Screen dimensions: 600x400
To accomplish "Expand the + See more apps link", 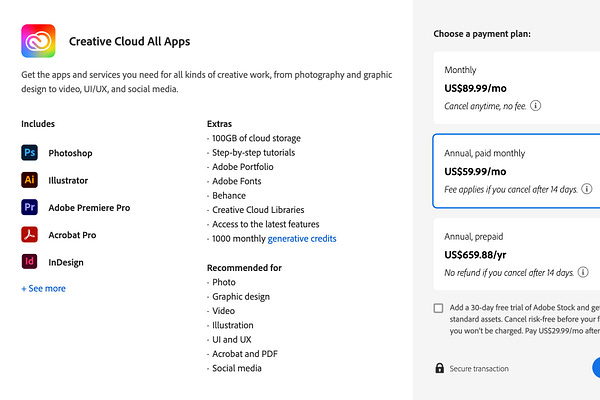I will 43,289.
